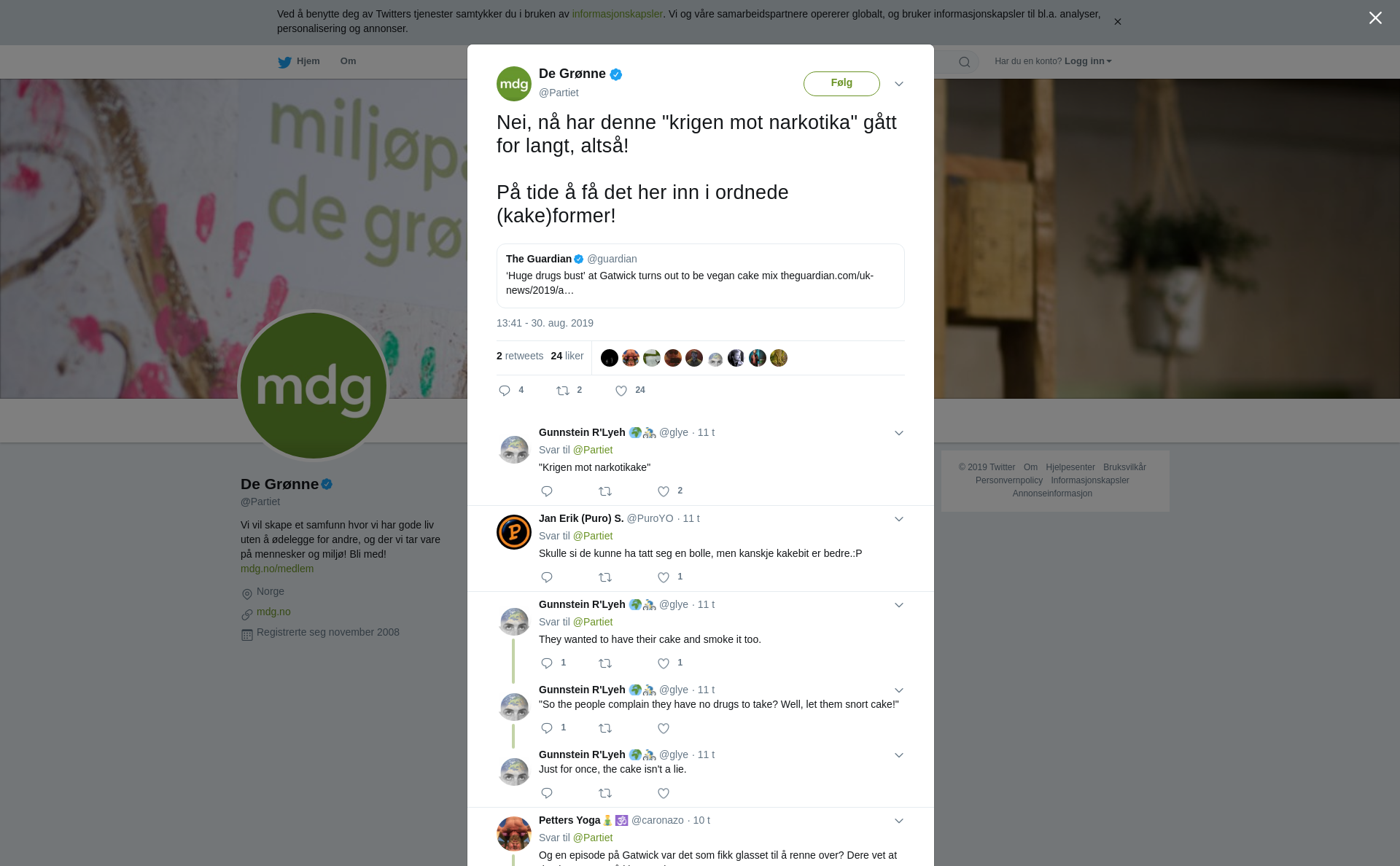The height and width of the screenshot is (866, 1400).
Task: Expand the Logg inn dropdown
Action: pyautogui.click(x=1088, y=61)
